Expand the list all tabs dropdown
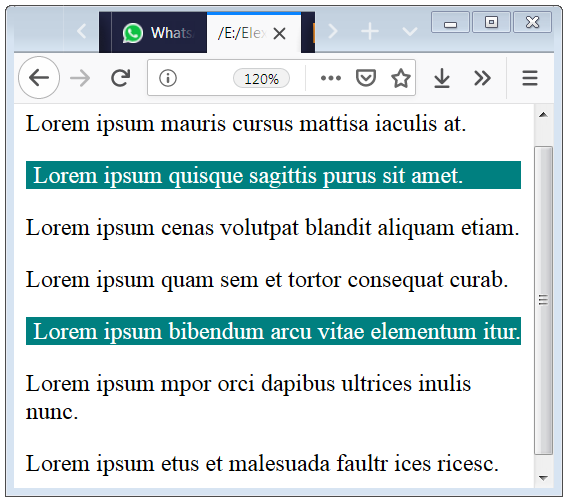Image resolution: width=568 pixels, height=503 pixels. click(x=410, y=32)
